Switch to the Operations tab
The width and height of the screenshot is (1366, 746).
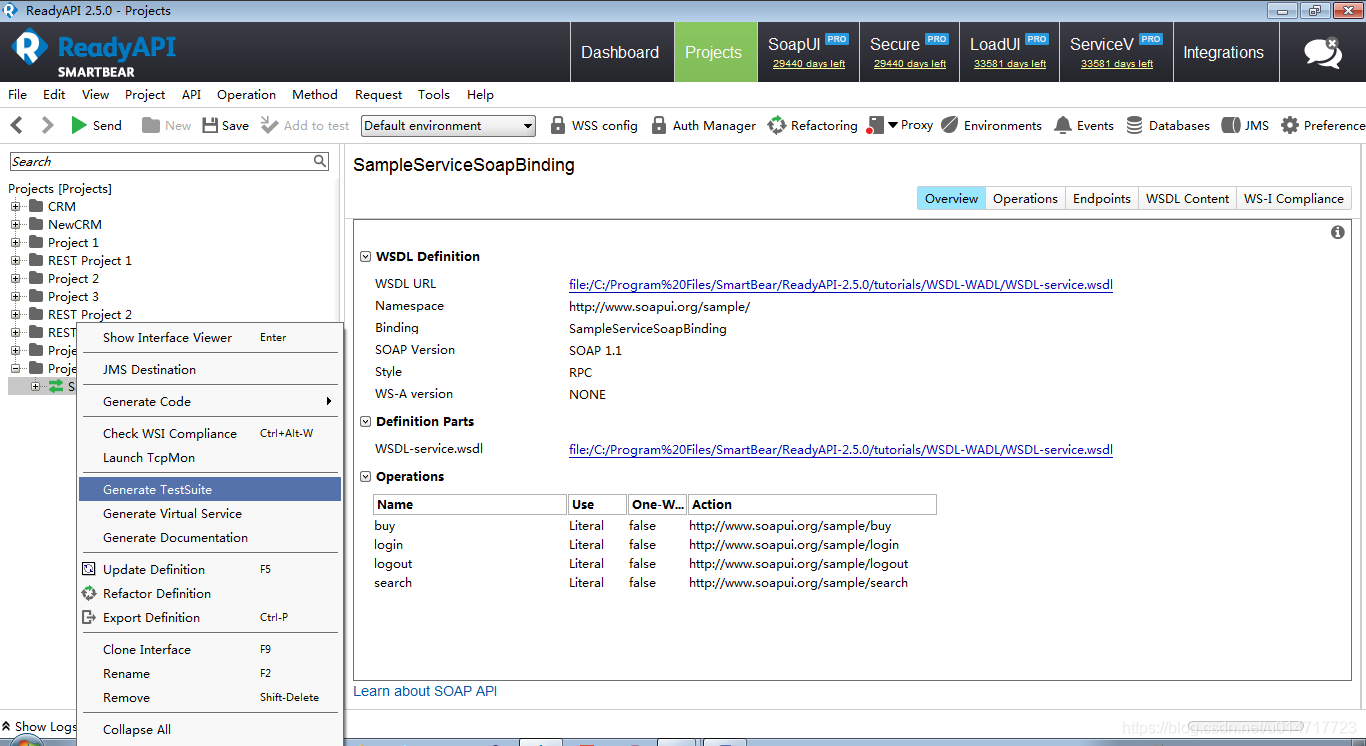1025,198
